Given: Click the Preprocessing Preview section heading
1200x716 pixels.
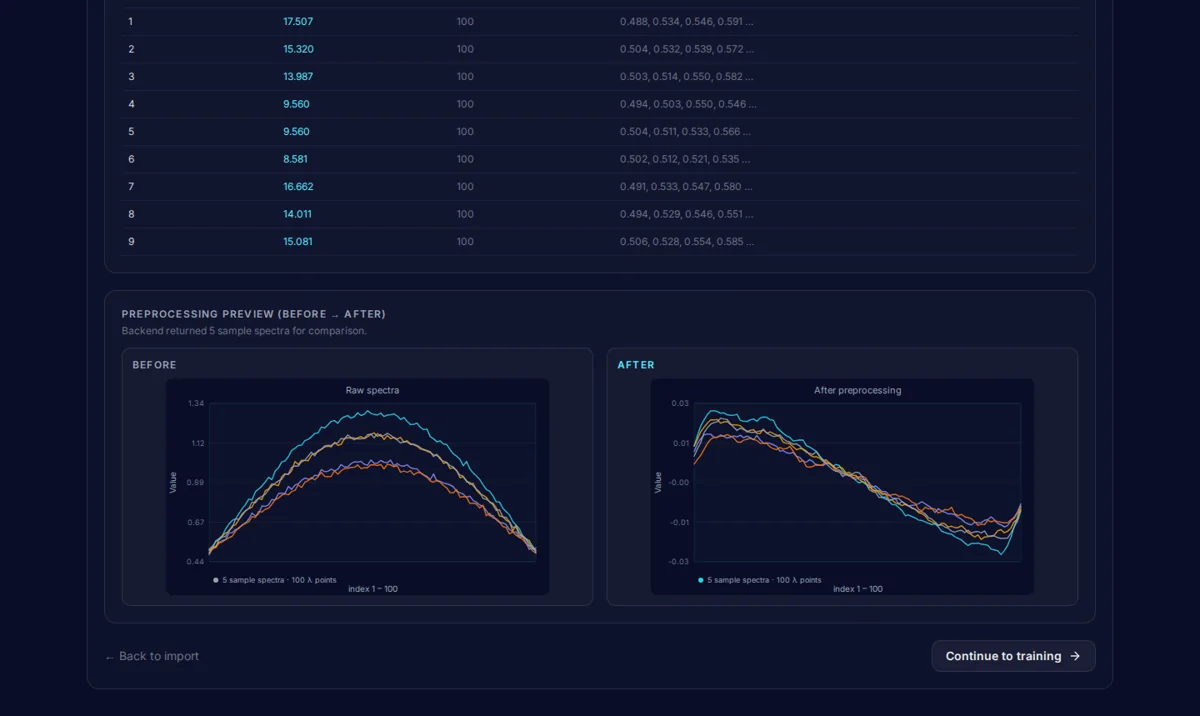Looking at the screenshot, I should point(254,314).
